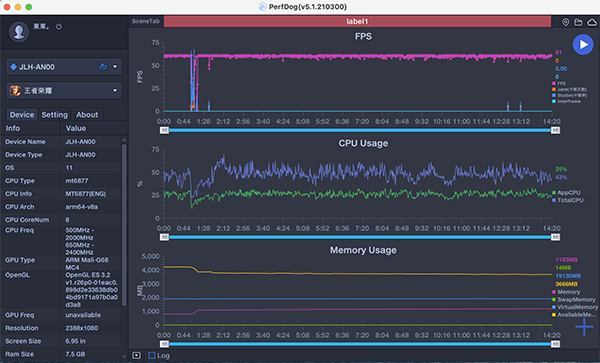This screenshot has height=363, width=600.
Task: Select the Device tab
Action: 22,115
